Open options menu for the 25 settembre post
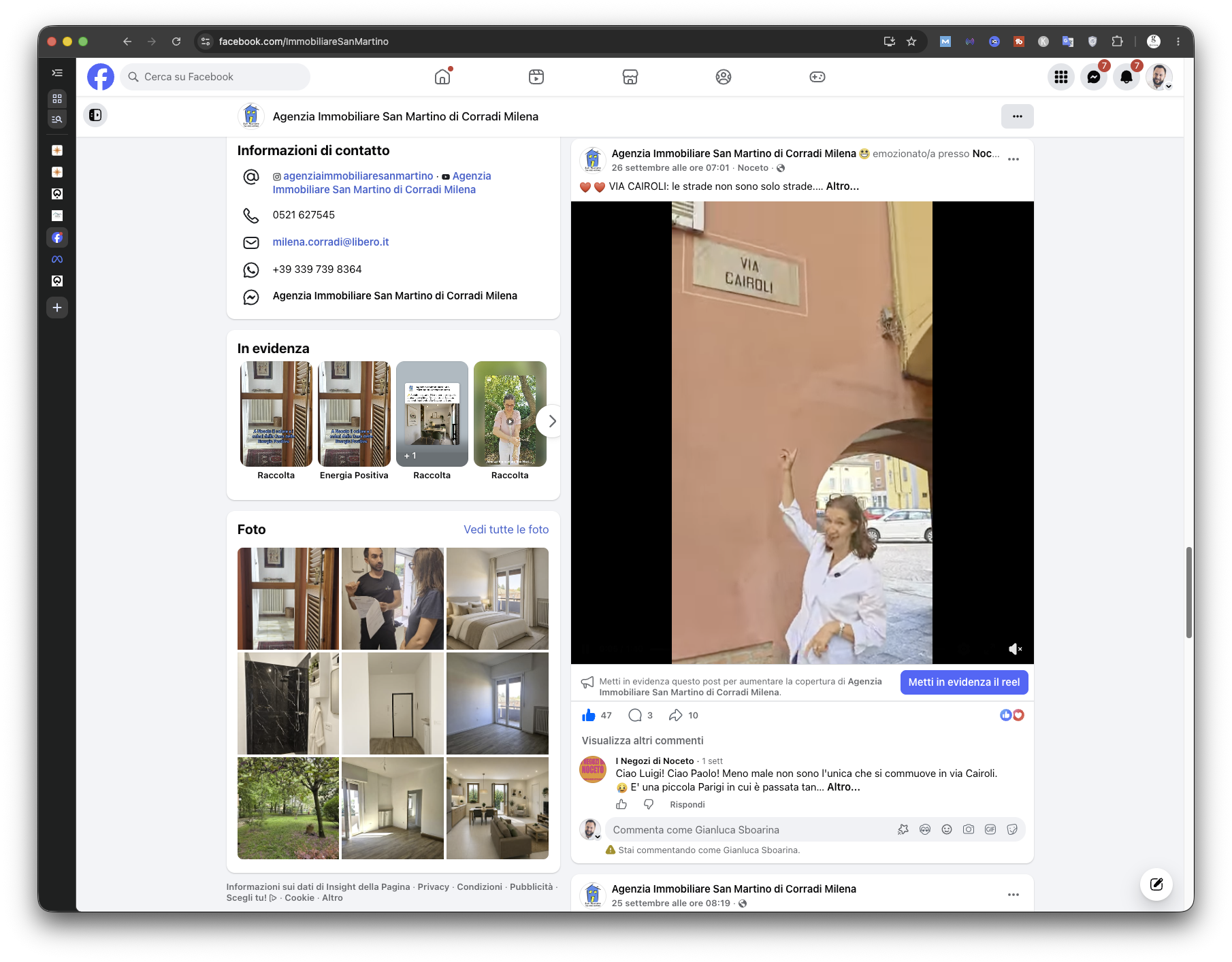This screenshot has height=962, width=1232. click(1014, 895)
